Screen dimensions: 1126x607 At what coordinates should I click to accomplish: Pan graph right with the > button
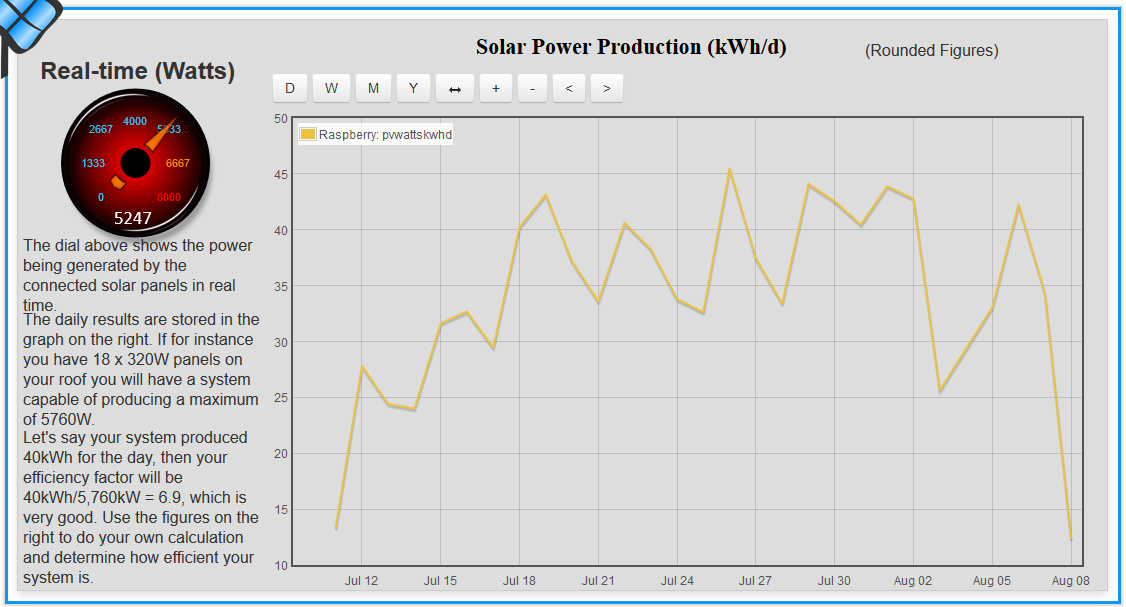(x=607, y=88)
